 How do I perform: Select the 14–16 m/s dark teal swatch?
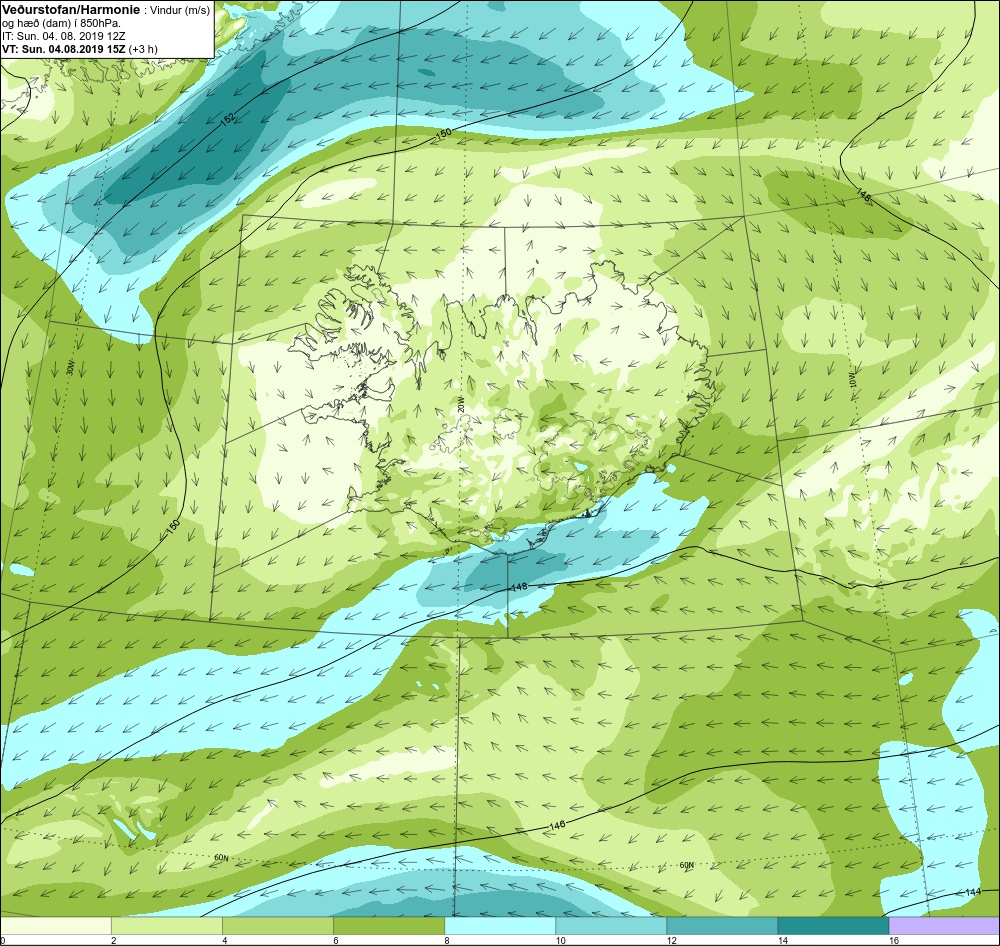point(832,926)
